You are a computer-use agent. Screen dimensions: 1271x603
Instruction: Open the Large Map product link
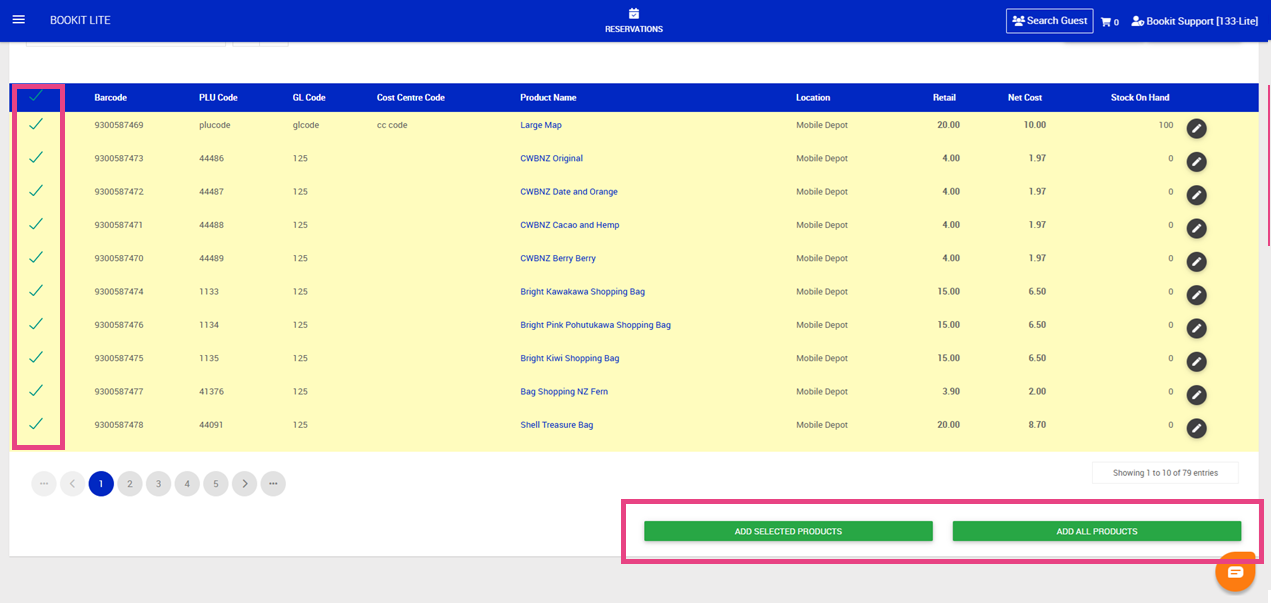pos(540,125)
